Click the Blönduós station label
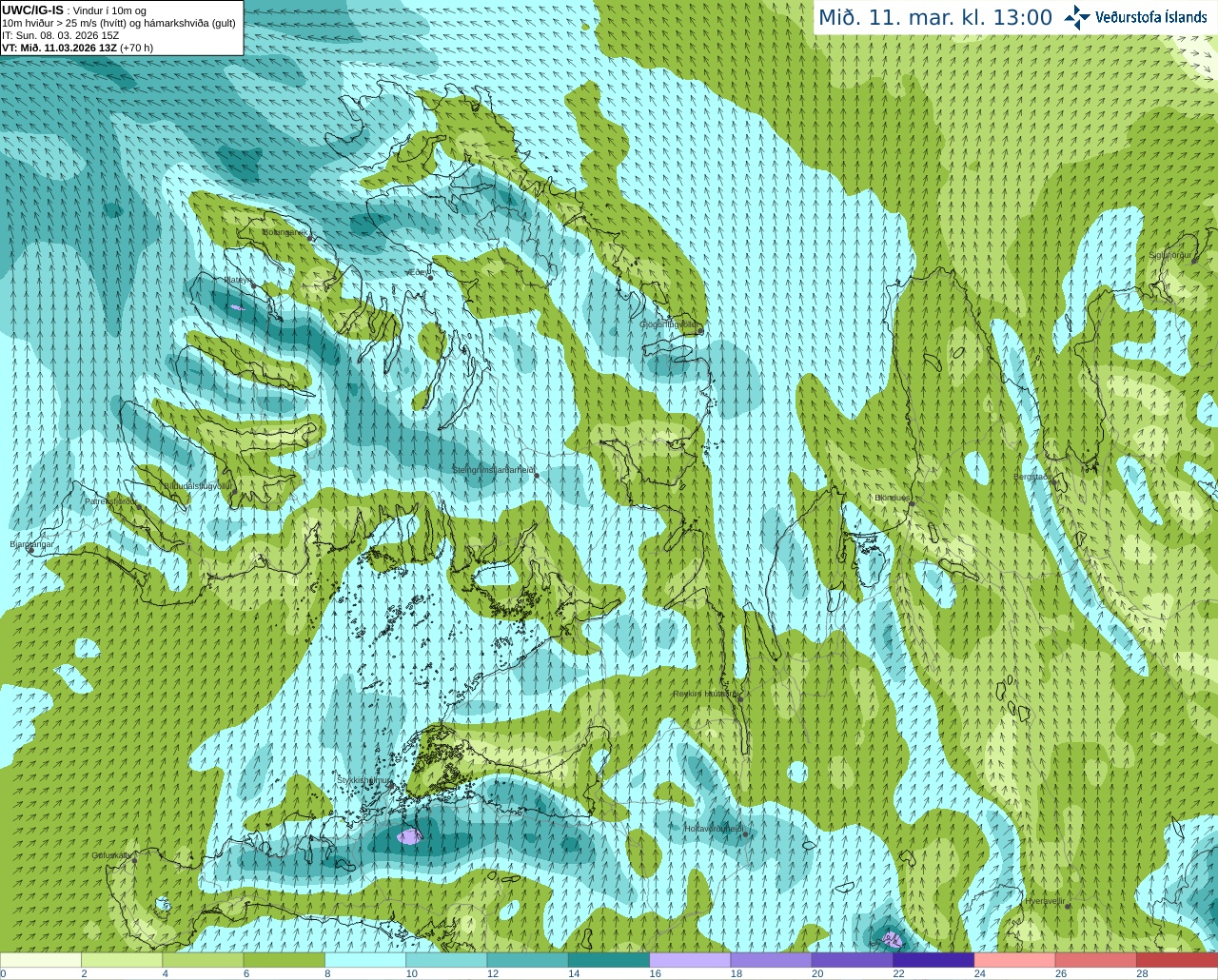Screen dimensions: 1218x980 pyautogui.click(x=893, y=498)
